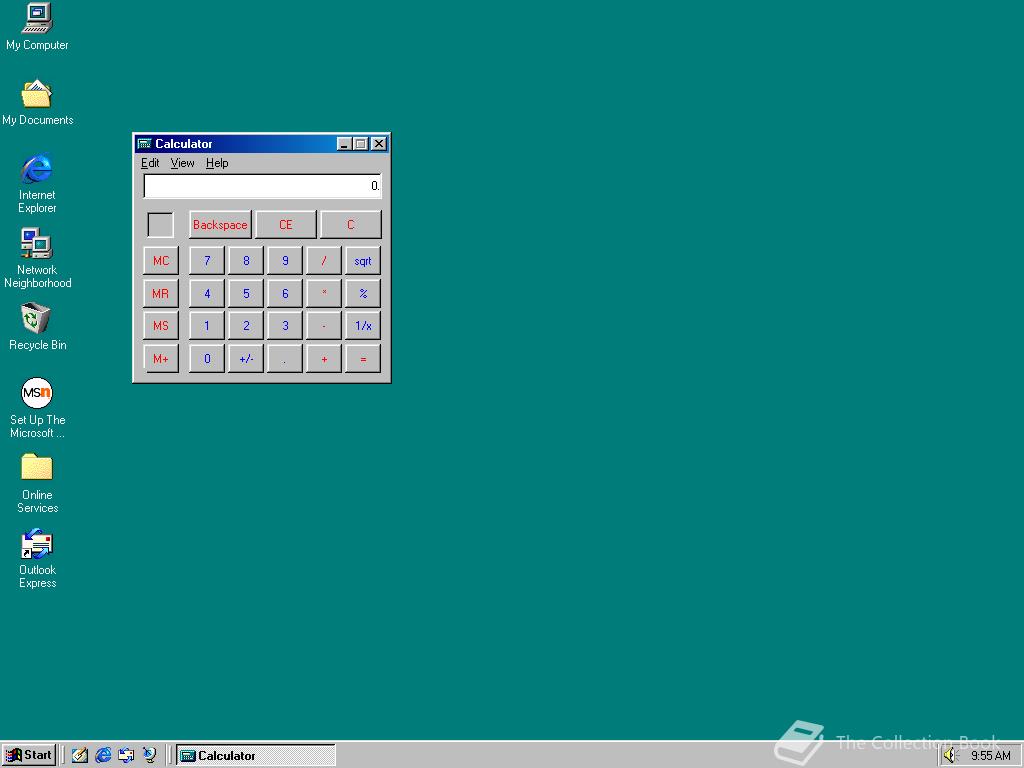Click the minus (-) button

324,325
